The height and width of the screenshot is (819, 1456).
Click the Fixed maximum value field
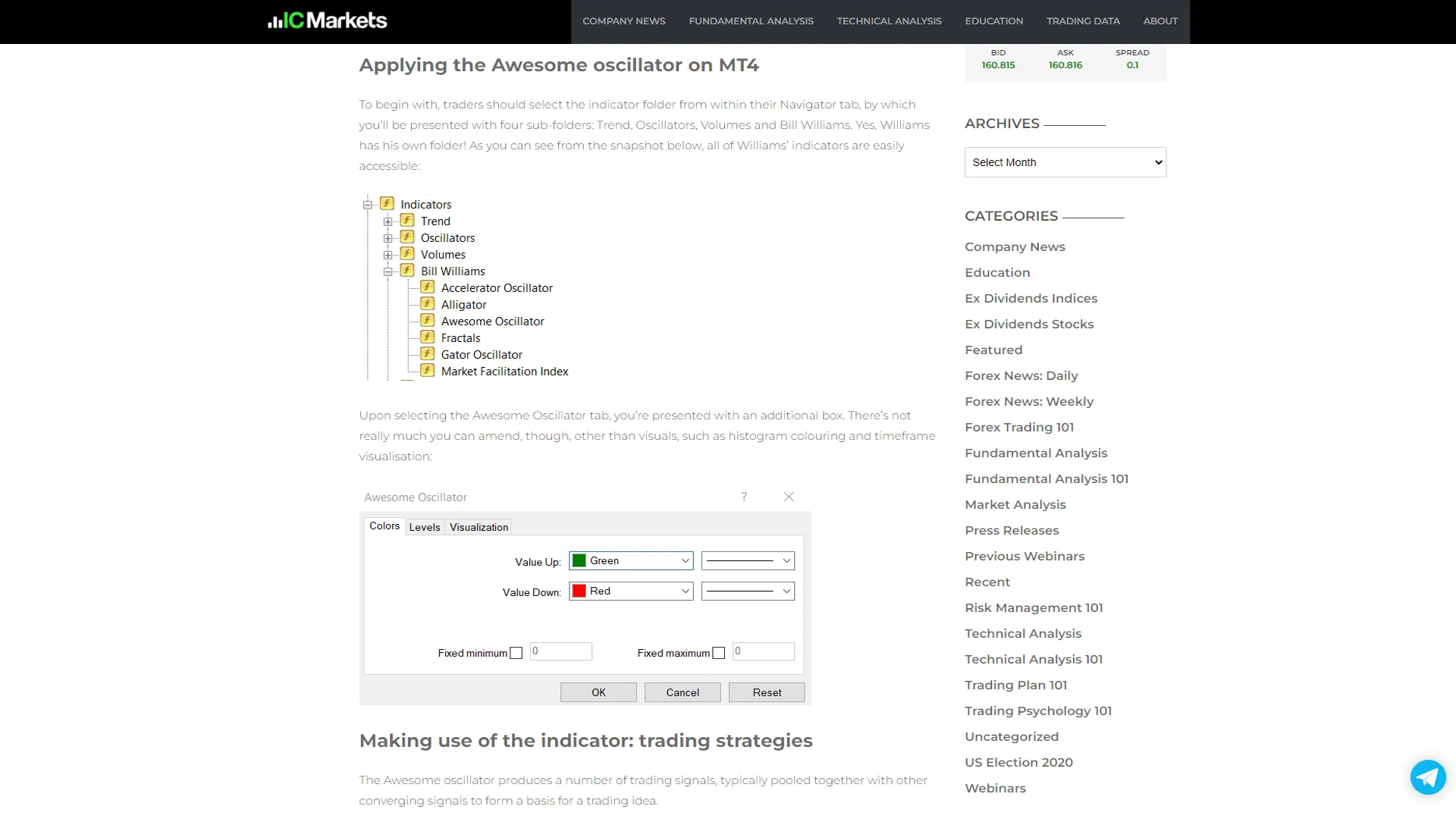(764, 651)
